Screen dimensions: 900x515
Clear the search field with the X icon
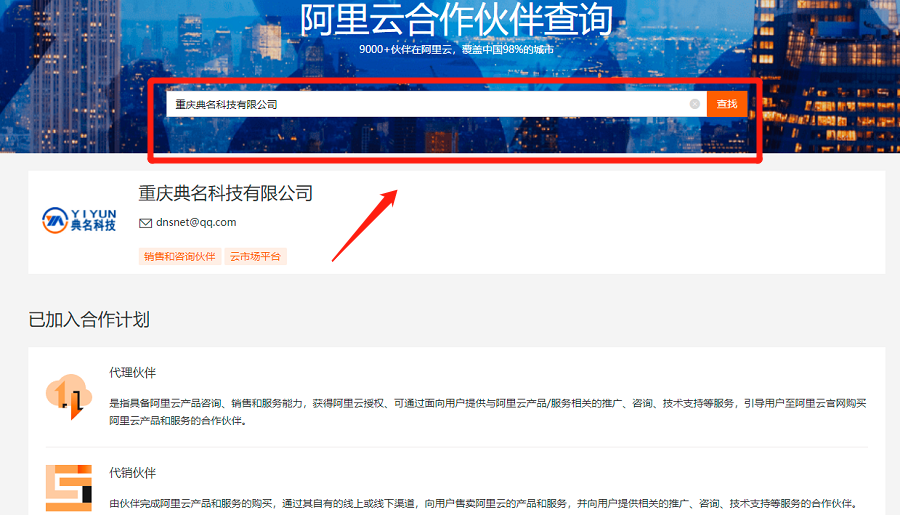click(695, 104)
